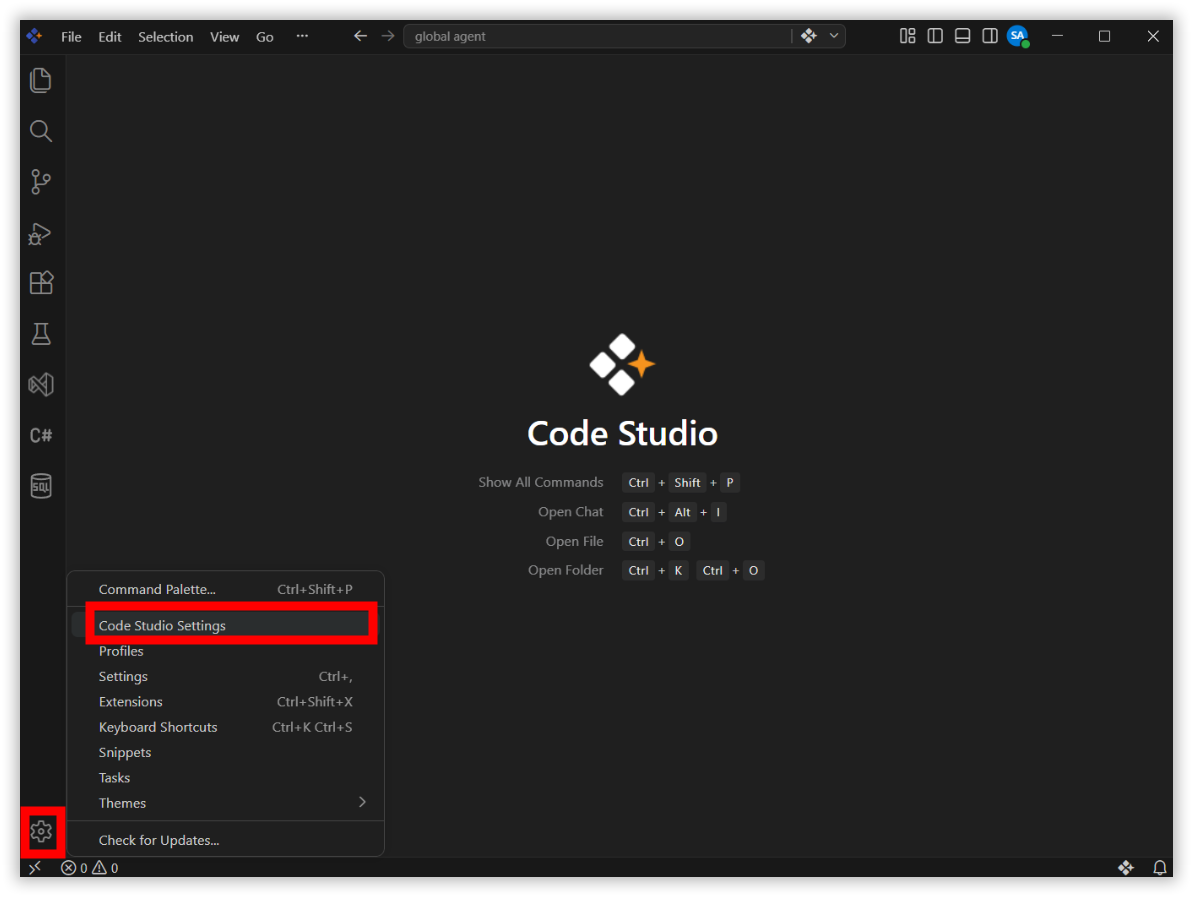Open Run and Debug view
The image size is (1193, 897).
pos(40,233)
